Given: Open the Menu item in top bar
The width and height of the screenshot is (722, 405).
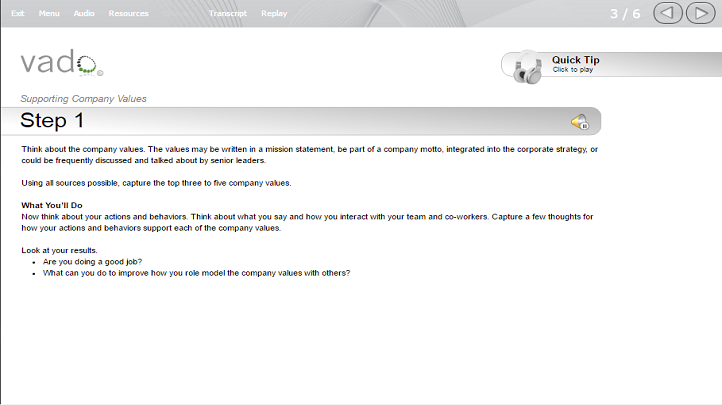Looking at the screenshot, I should pos(49,13).
